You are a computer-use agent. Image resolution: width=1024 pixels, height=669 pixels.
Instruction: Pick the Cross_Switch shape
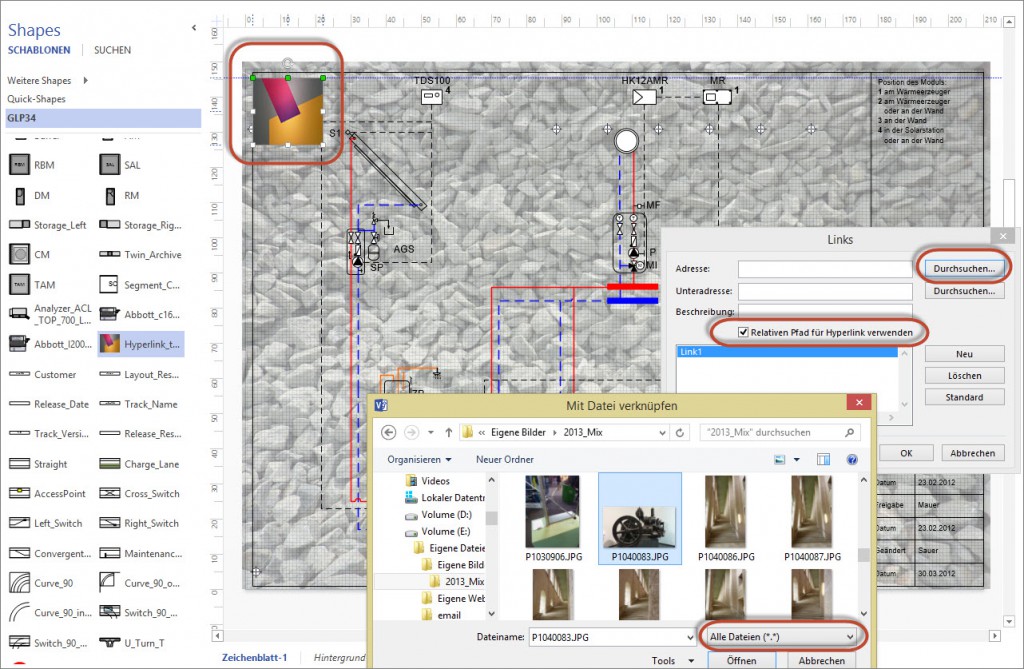click(x=148, y=493)
